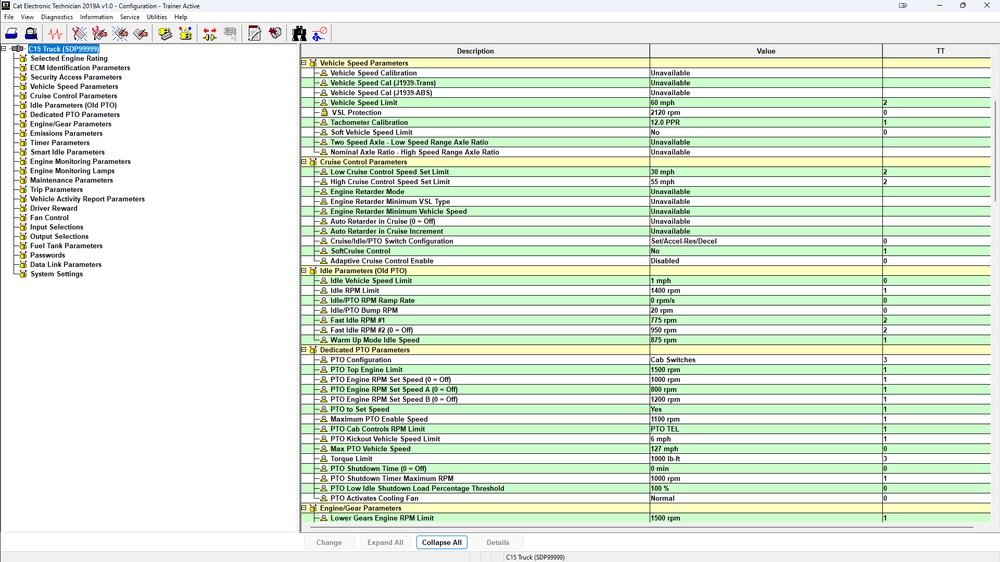Click the greyed-out ECM toolbar icon

pos(230,33)
